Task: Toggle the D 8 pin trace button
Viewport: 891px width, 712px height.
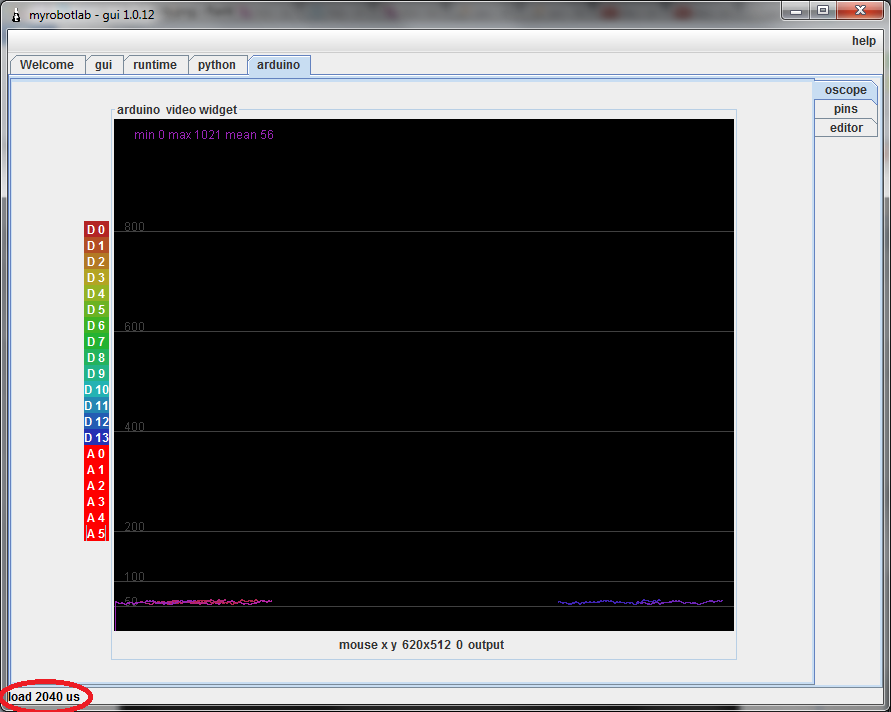Action: point(96,357)
